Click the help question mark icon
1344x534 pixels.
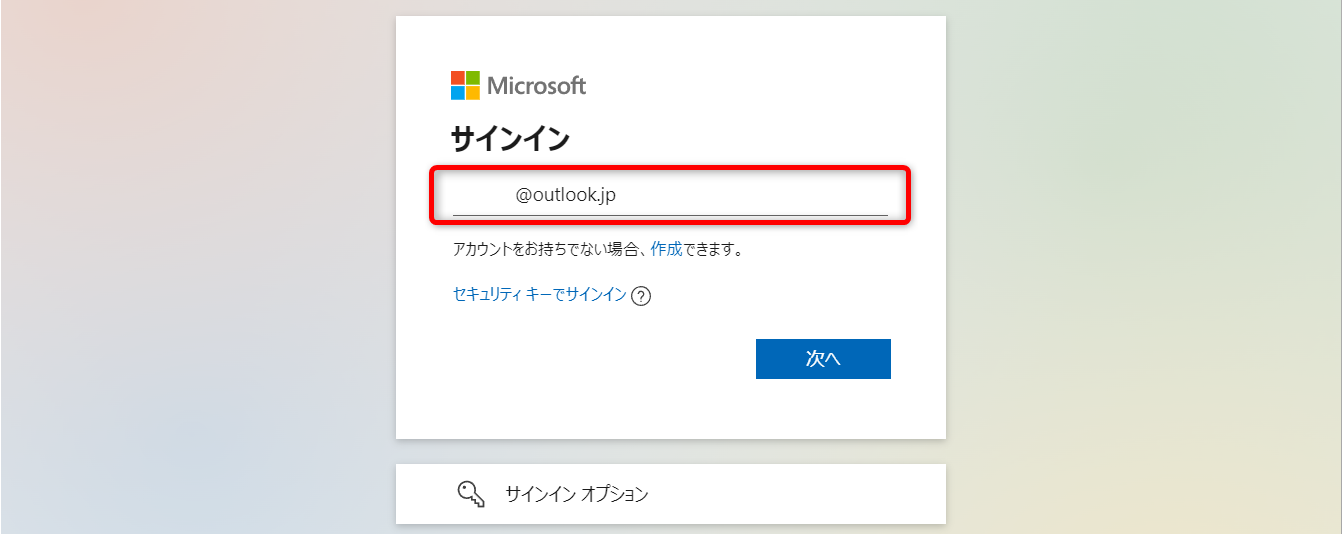[x=642, y=296]
